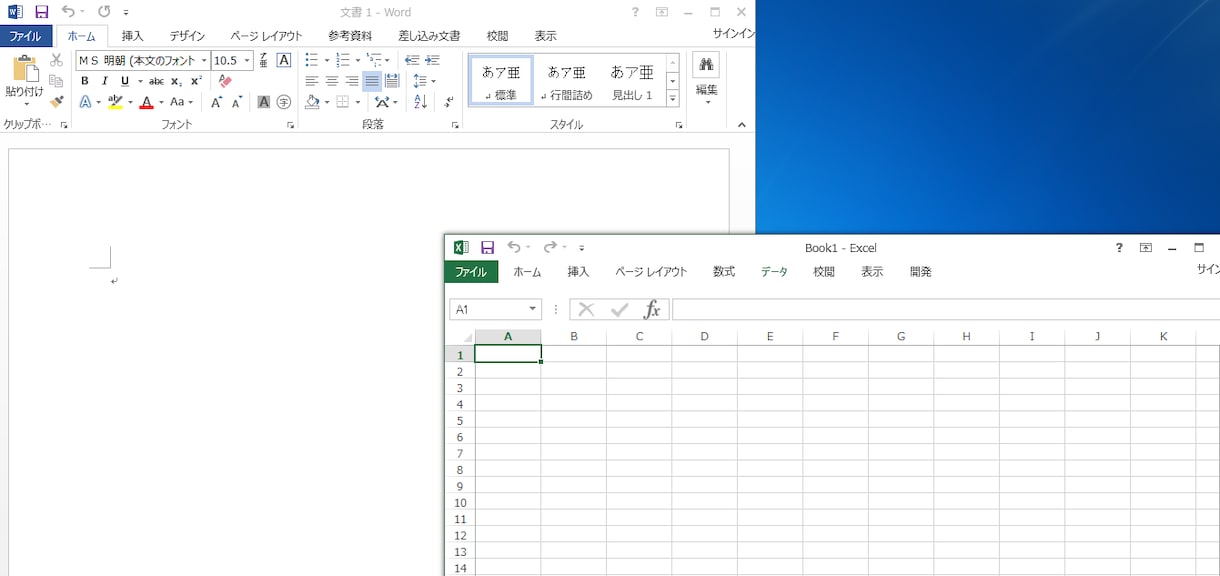Click サインイン in the Word window

(734, 34)
